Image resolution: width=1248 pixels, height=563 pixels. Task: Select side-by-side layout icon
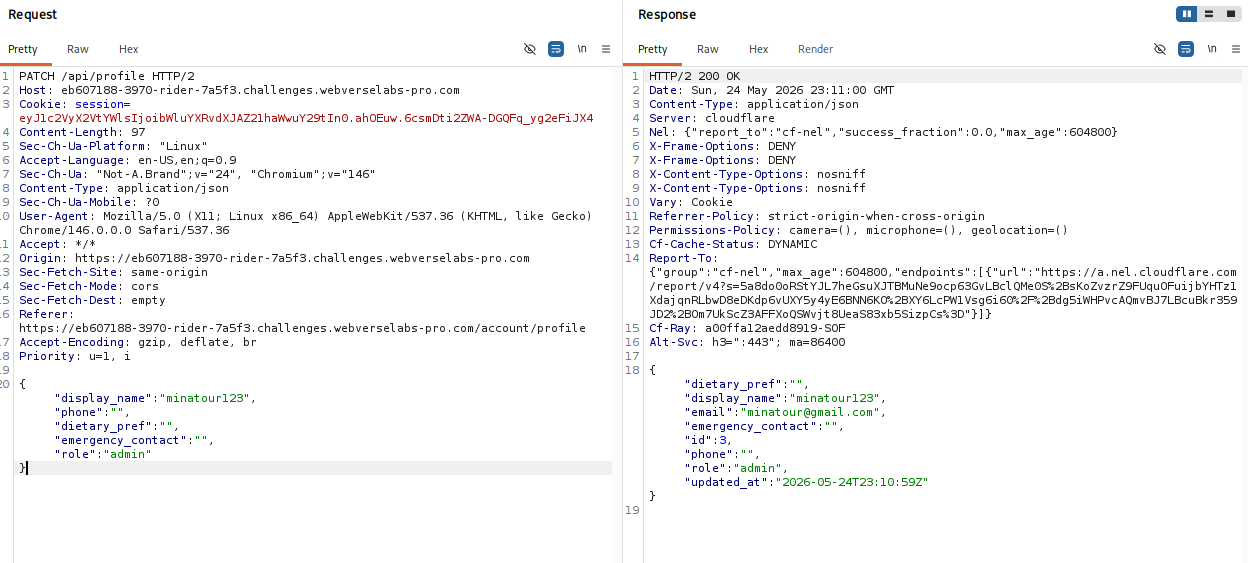tap(1187, 14)
